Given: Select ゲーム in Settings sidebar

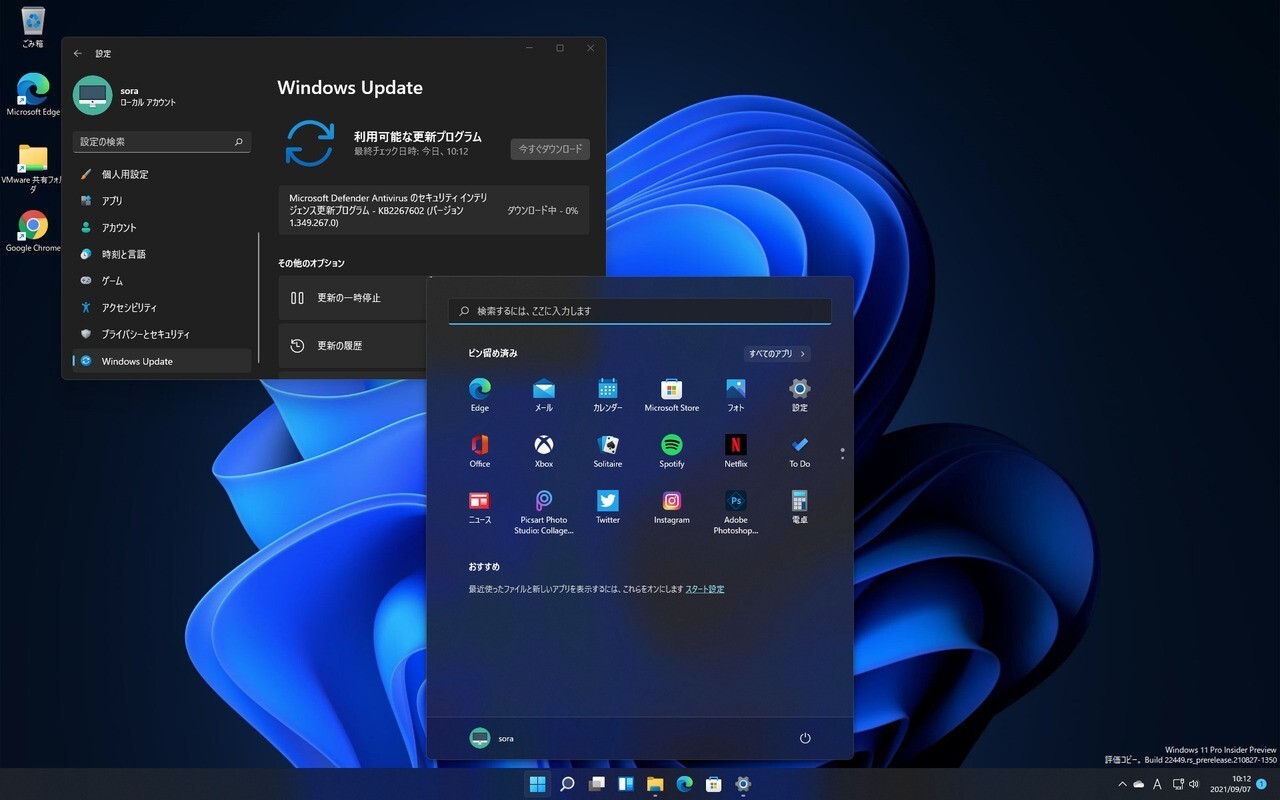Looking at the screenshot, I should 162,281.
